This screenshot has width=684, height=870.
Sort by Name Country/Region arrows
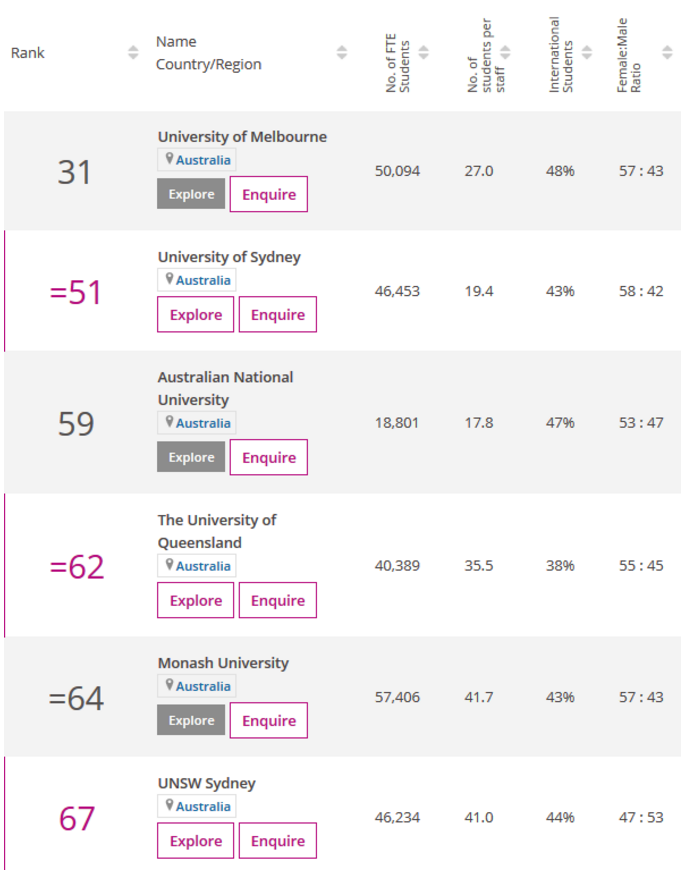[342, 53]
